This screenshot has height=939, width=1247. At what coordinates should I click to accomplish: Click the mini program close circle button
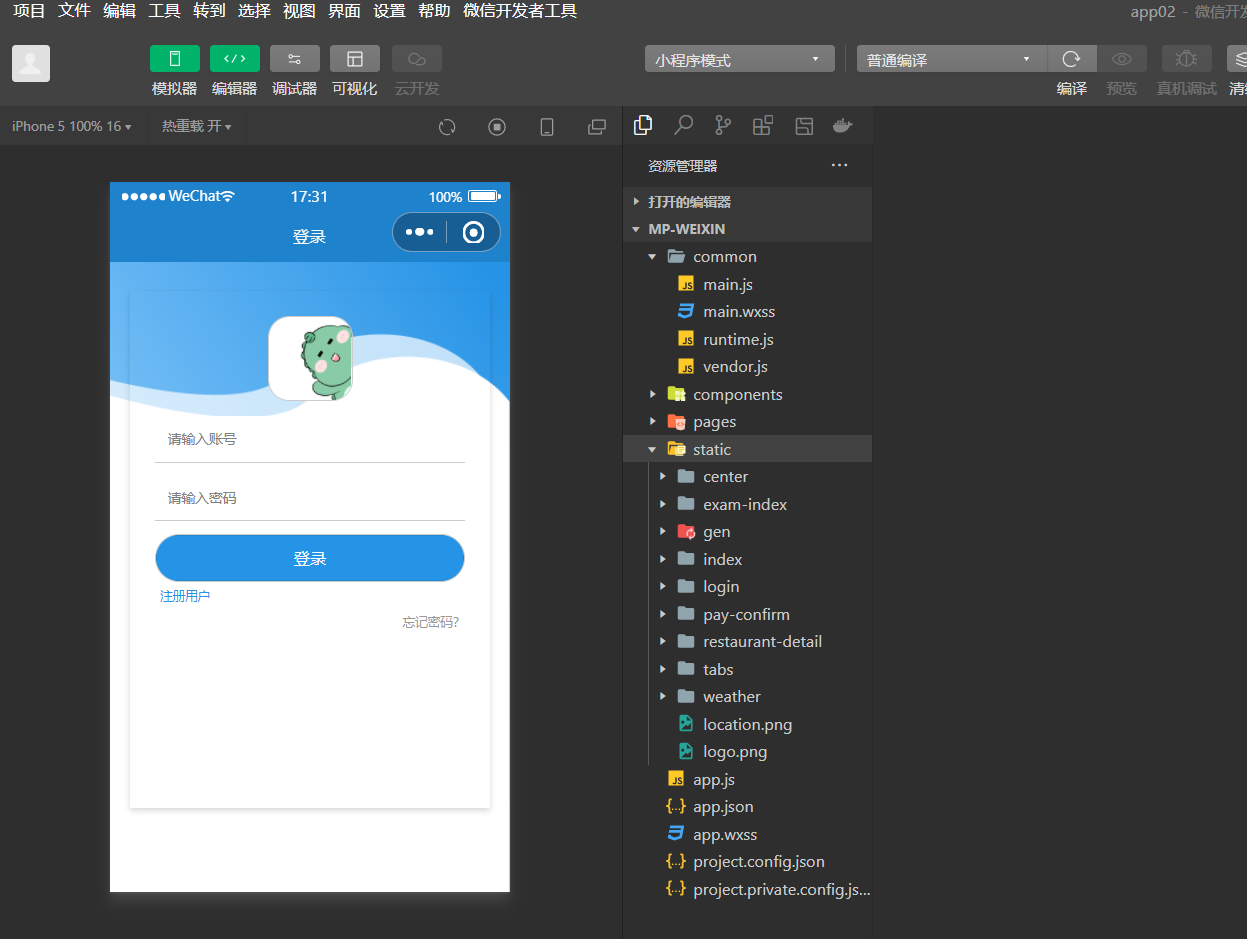[474, 232]
